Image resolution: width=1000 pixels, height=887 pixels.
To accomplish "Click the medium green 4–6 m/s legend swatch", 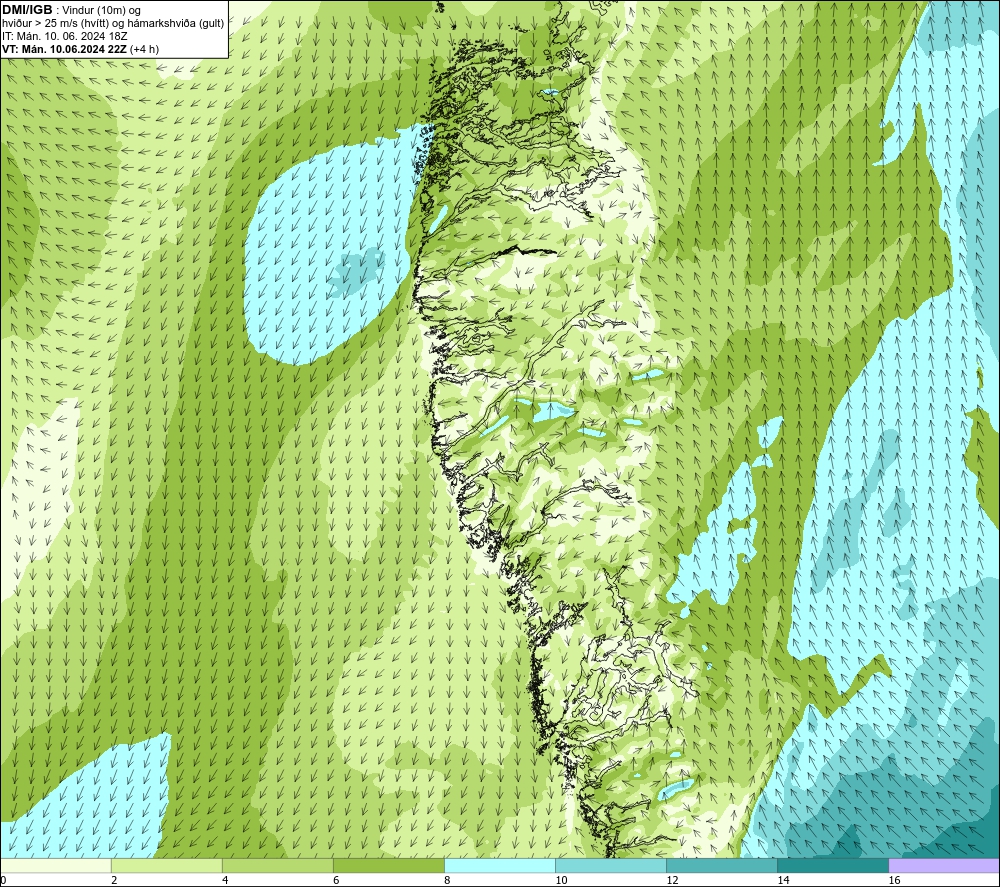I will click(x=278, y=865).
